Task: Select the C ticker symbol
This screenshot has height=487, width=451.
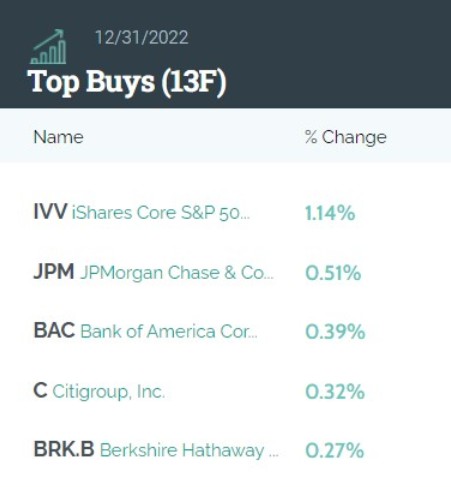Action: pyautogui.click(x=40, y=390)
